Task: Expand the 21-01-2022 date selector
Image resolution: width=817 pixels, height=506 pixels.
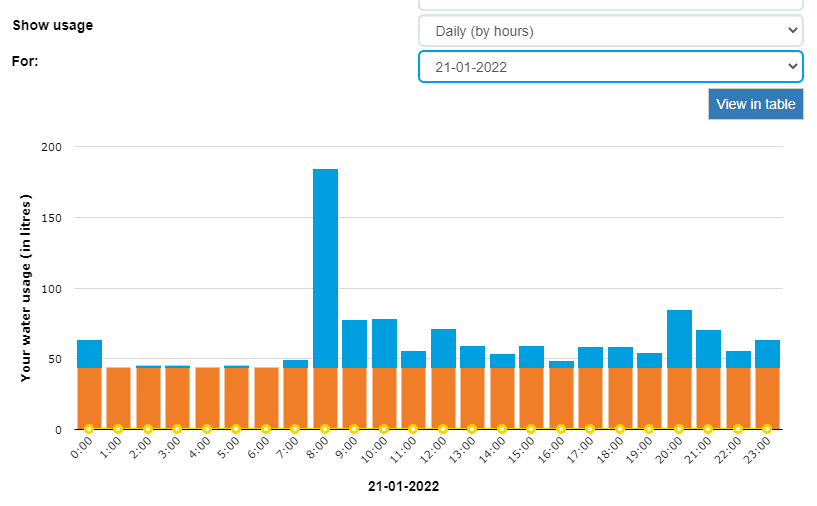Action: 610,67
